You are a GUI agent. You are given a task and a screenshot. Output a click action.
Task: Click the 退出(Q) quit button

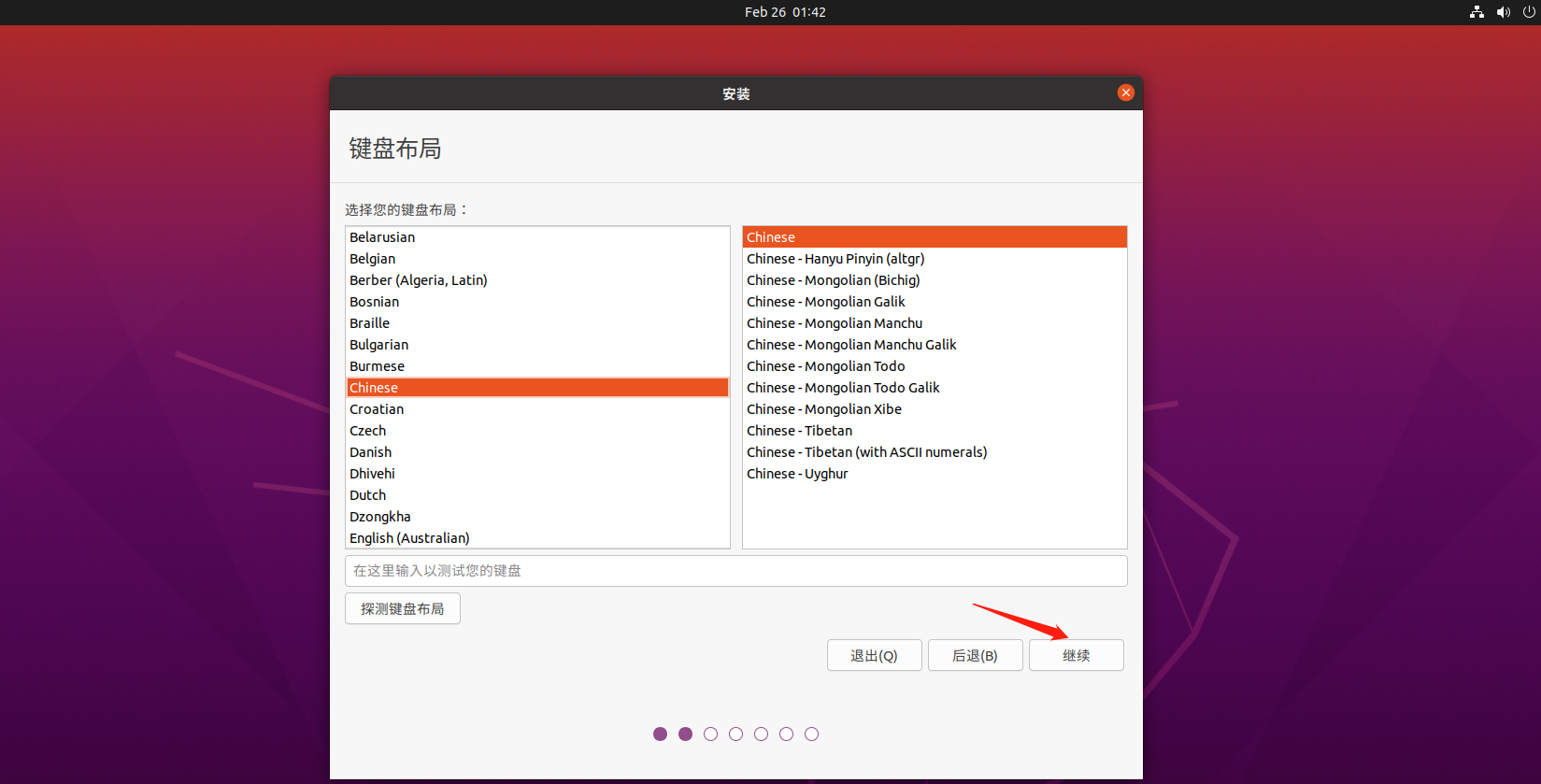pos(874,655)
